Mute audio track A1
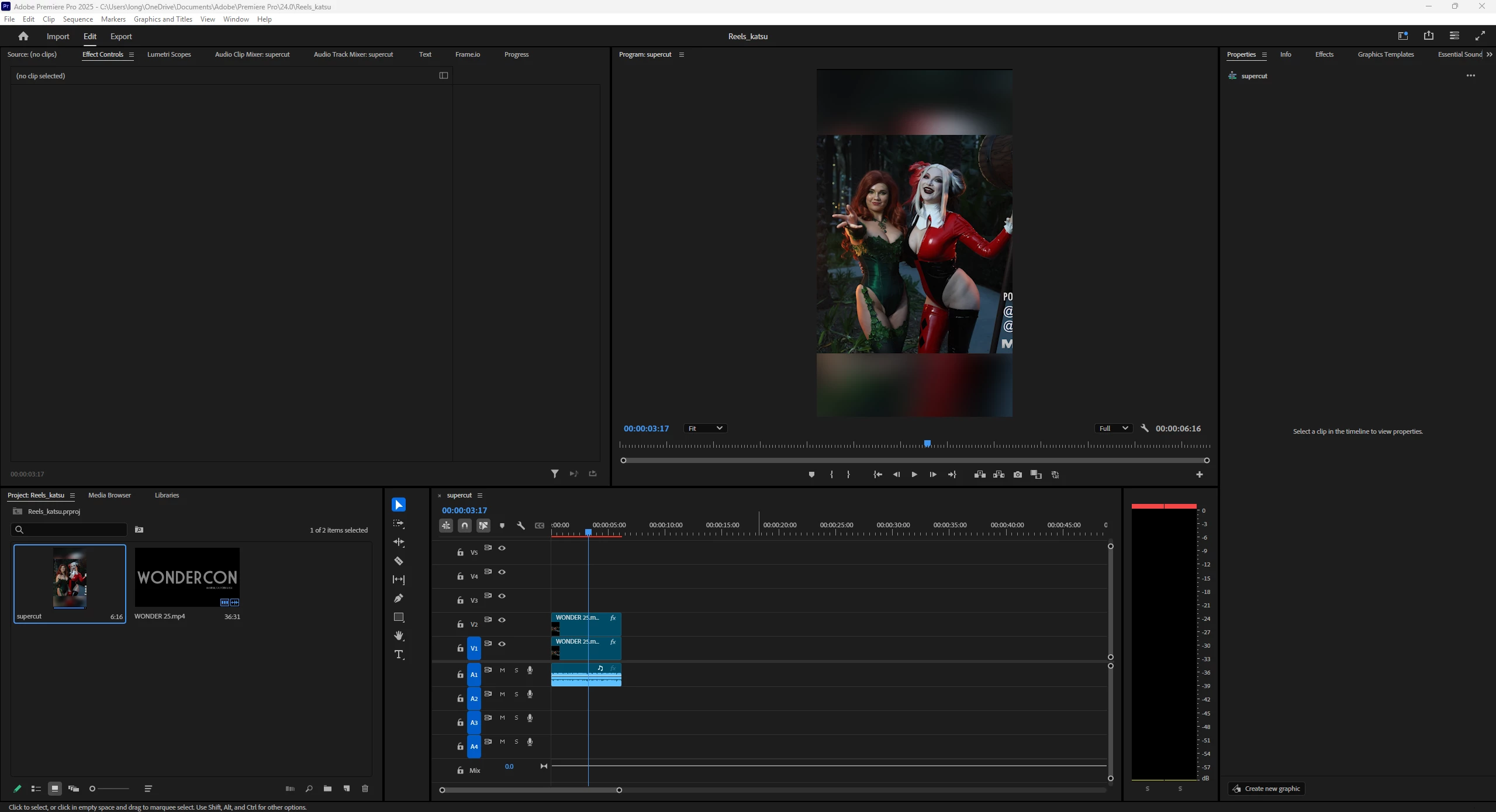This screenshot has height=812, width=1496. [x=502, y=670]
